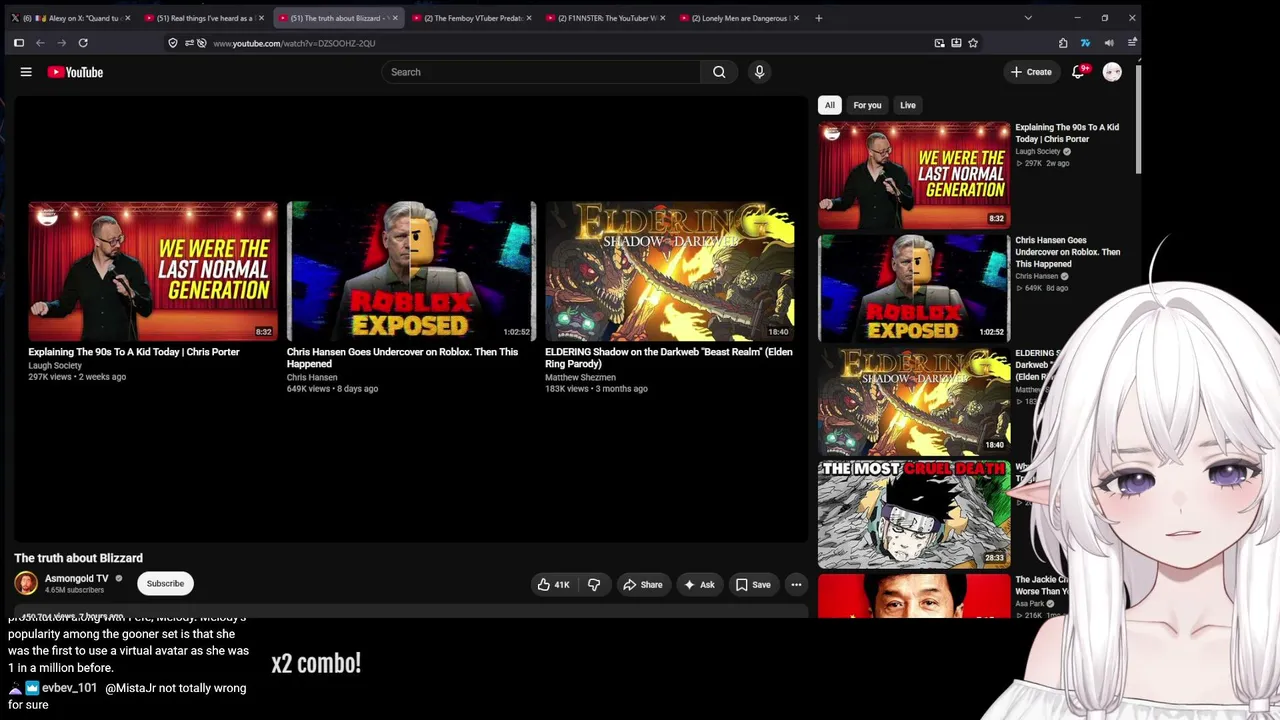Open sidebar 'Eldering Shadow Darkweb' thumbnail
Viewport: 1280px width, 720px height.
point(914,401)
